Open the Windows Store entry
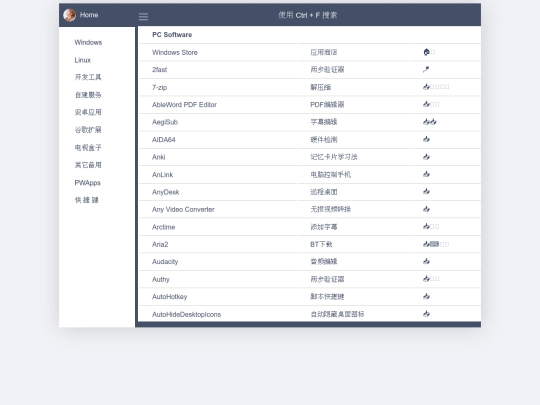This screenshot has width=540, height=405. tap(175, 52)
